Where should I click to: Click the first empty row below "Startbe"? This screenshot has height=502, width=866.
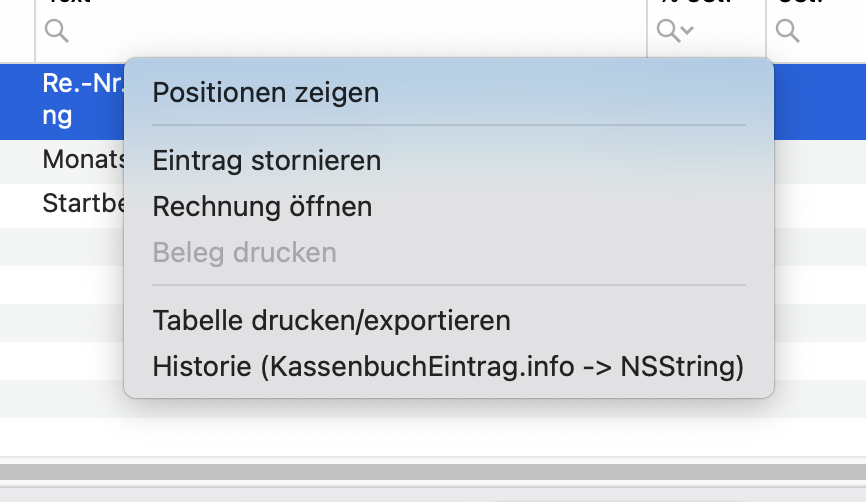[x=60, y=245]
